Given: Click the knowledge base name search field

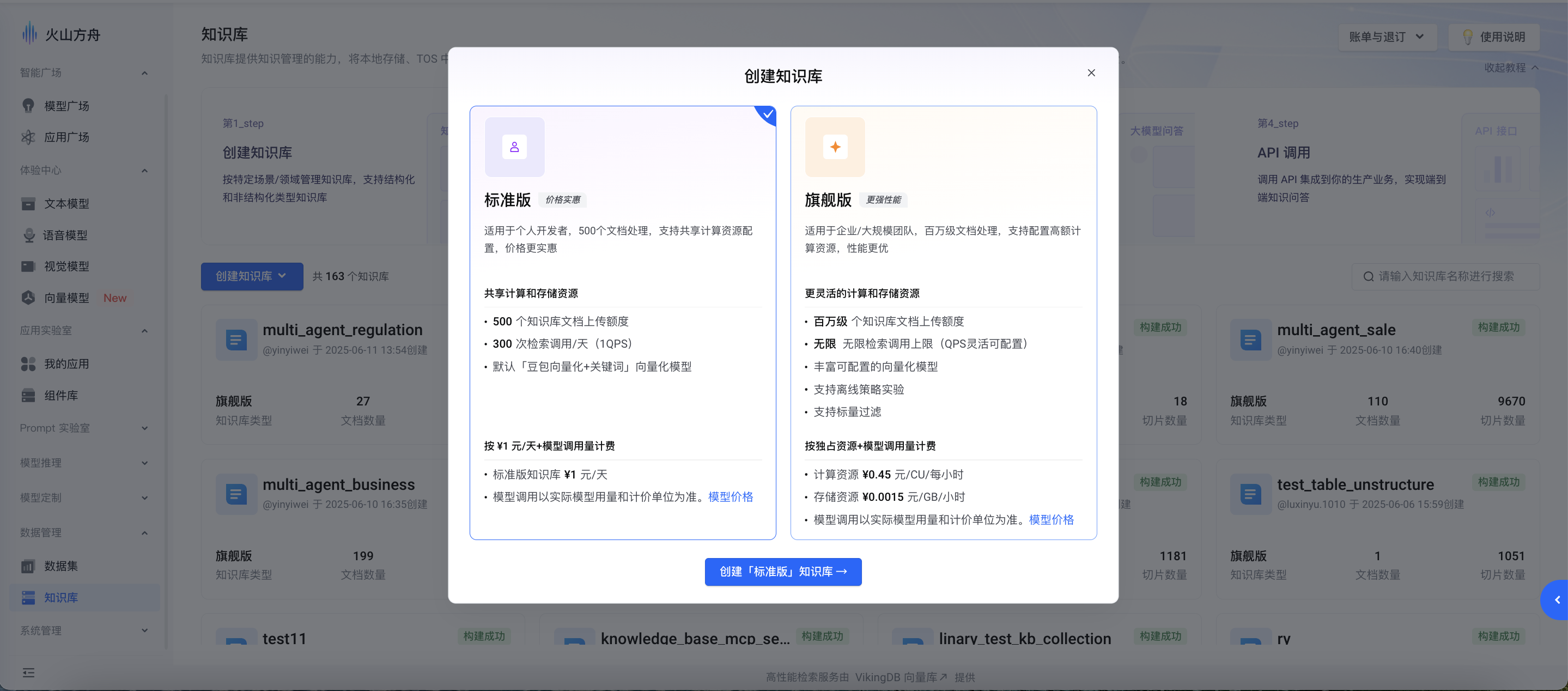Looking at the screenshot, I should [1445, 276].
